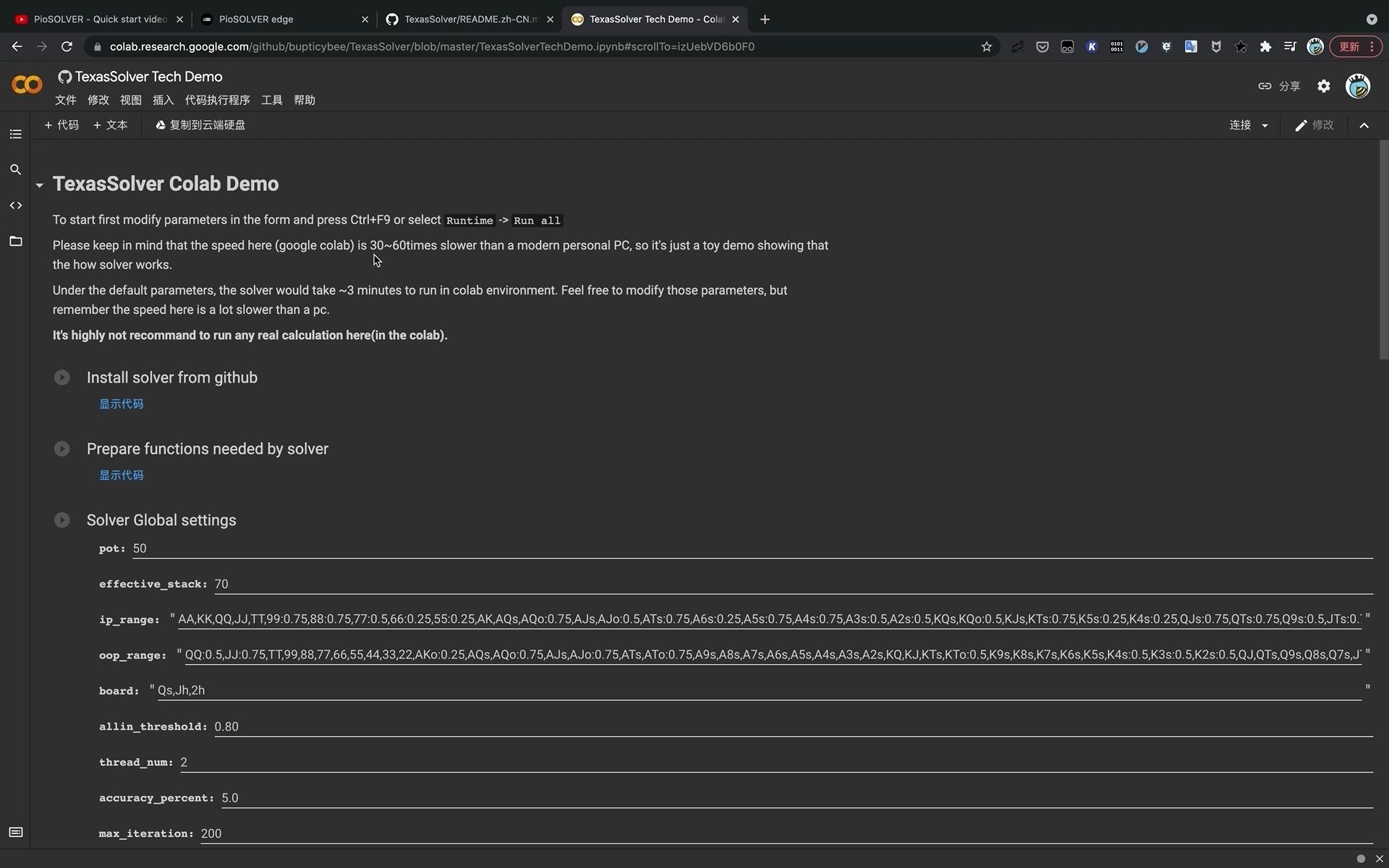Run the Solver Global settings cell
1389x868 pixels.
(61, 520)
